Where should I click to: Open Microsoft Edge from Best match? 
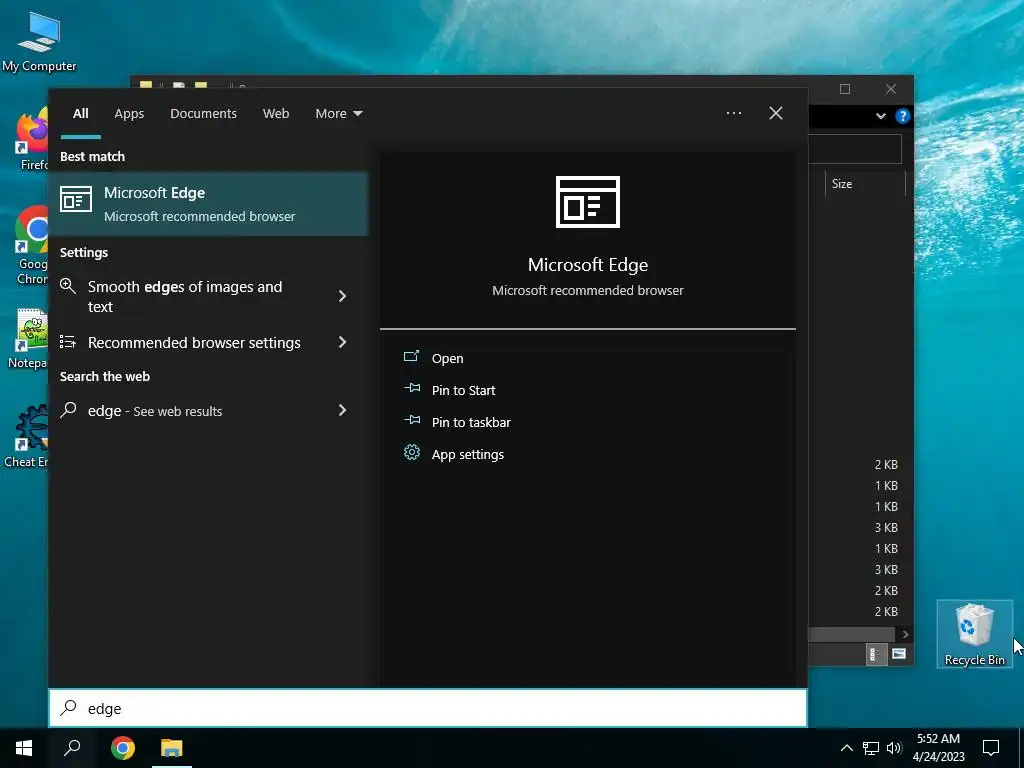208,204
